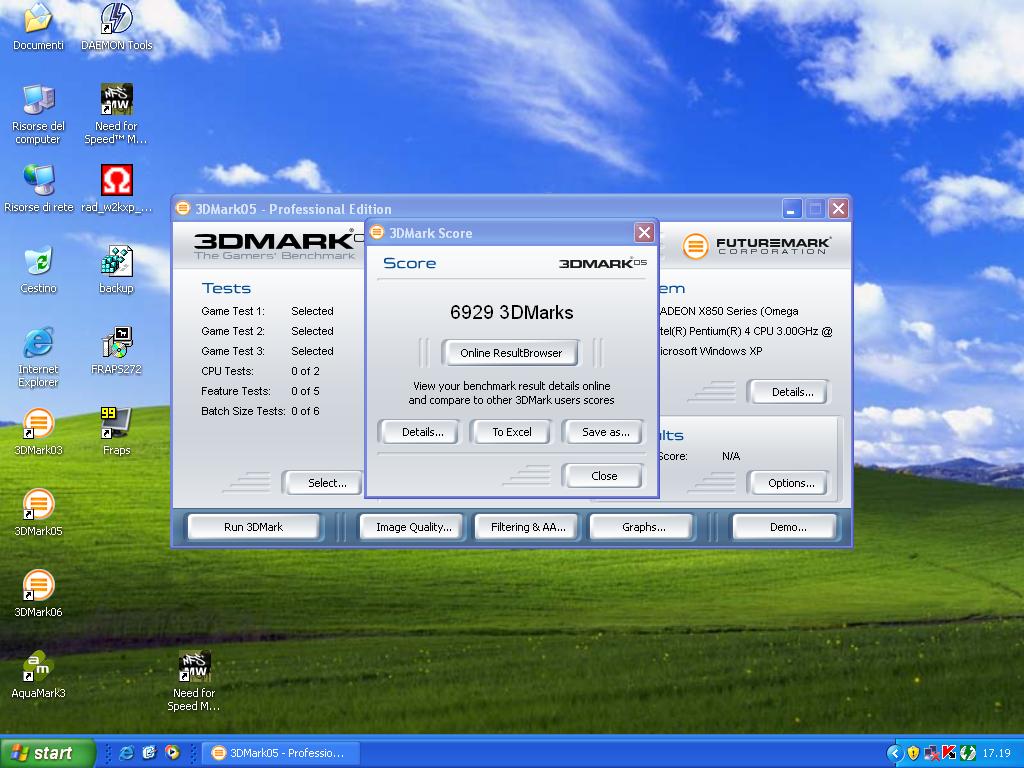Open the Fraps desktop shortcut

click(x=117, y=424)
